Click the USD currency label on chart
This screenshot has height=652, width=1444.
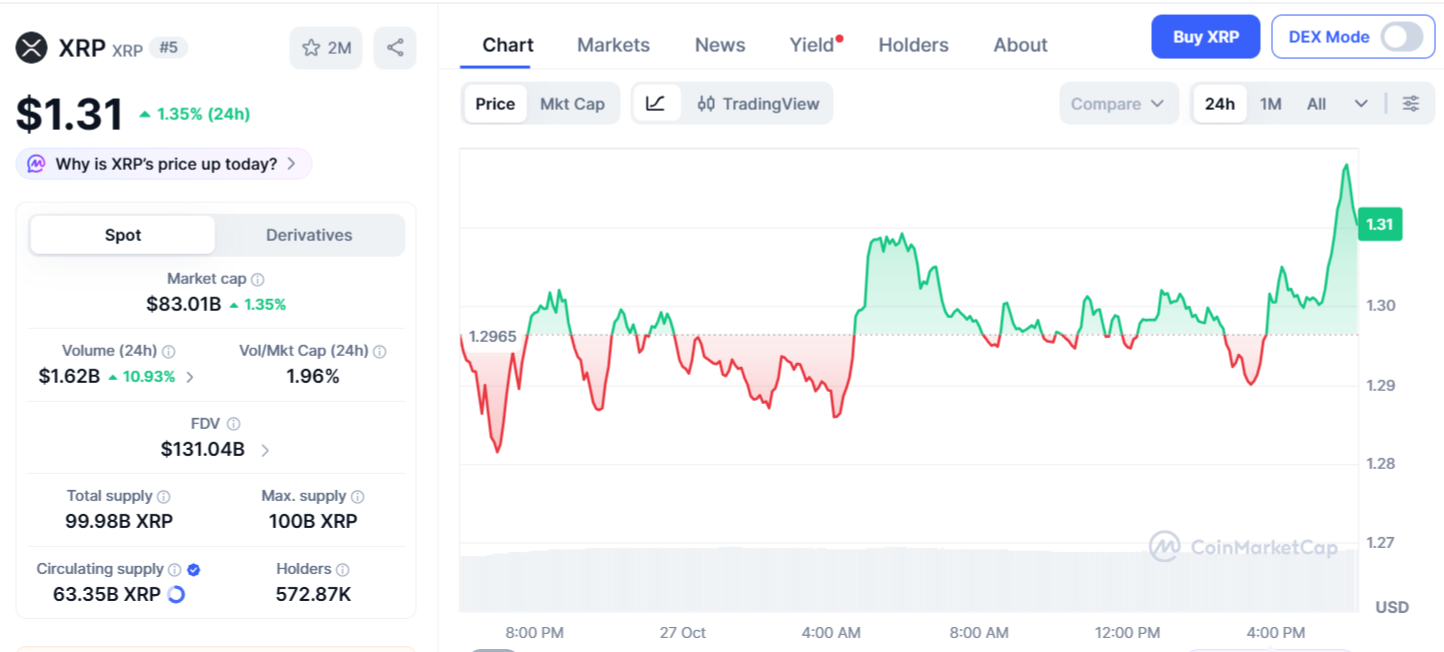[1391, 607]
